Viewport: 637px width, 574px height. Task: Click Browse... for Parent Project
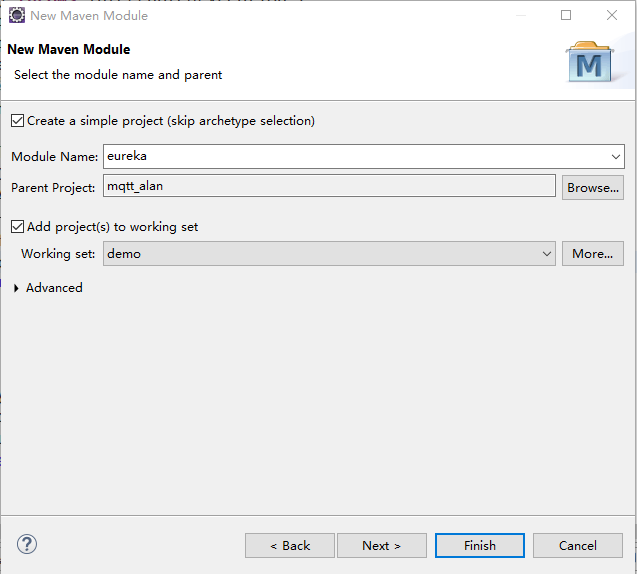593,188
